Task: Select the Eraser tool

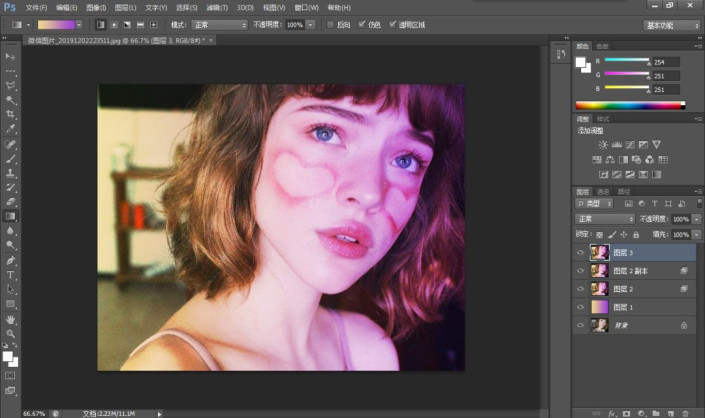Action: click(x=10, y=202)
